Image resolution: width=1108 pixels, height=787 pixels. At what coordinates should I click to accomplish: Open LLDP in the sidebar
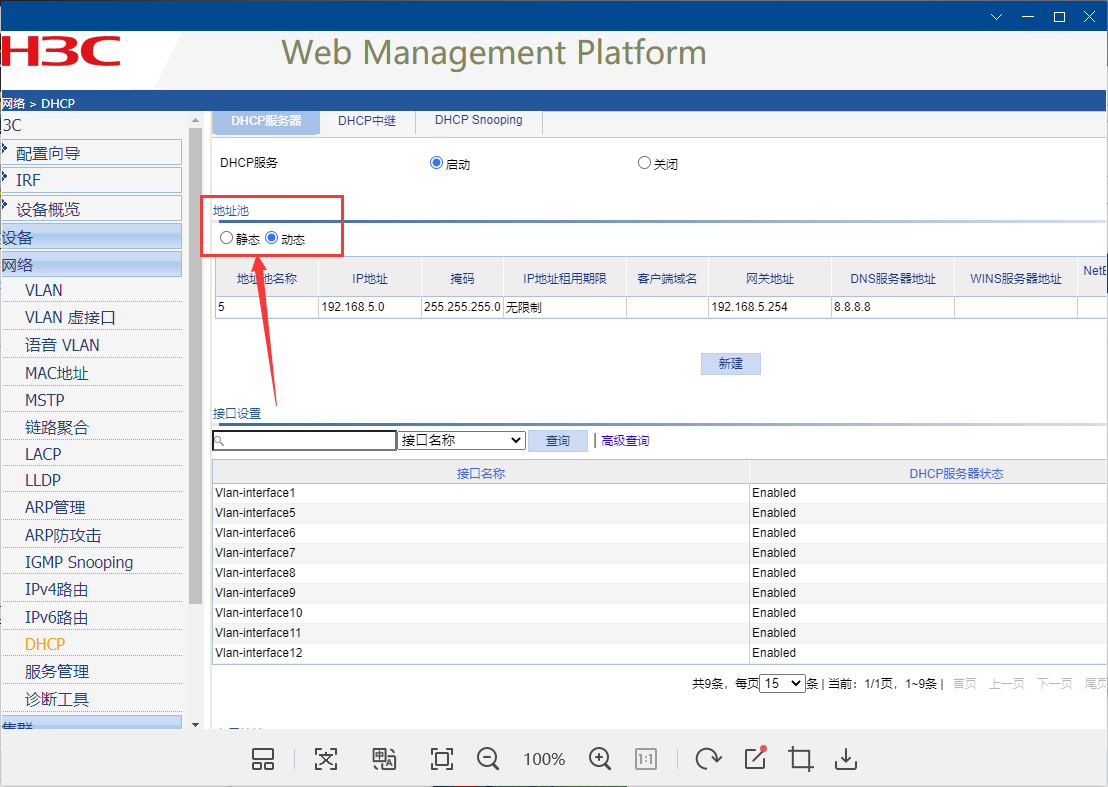pyautogui.click(x=43, y=480)
